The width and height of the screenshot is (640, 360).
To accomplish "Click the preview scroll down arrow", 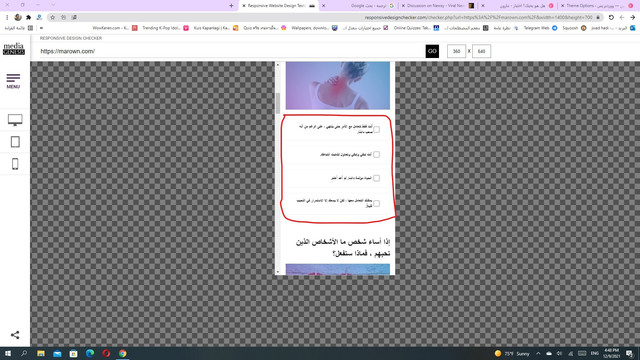I will pos(278,272).
